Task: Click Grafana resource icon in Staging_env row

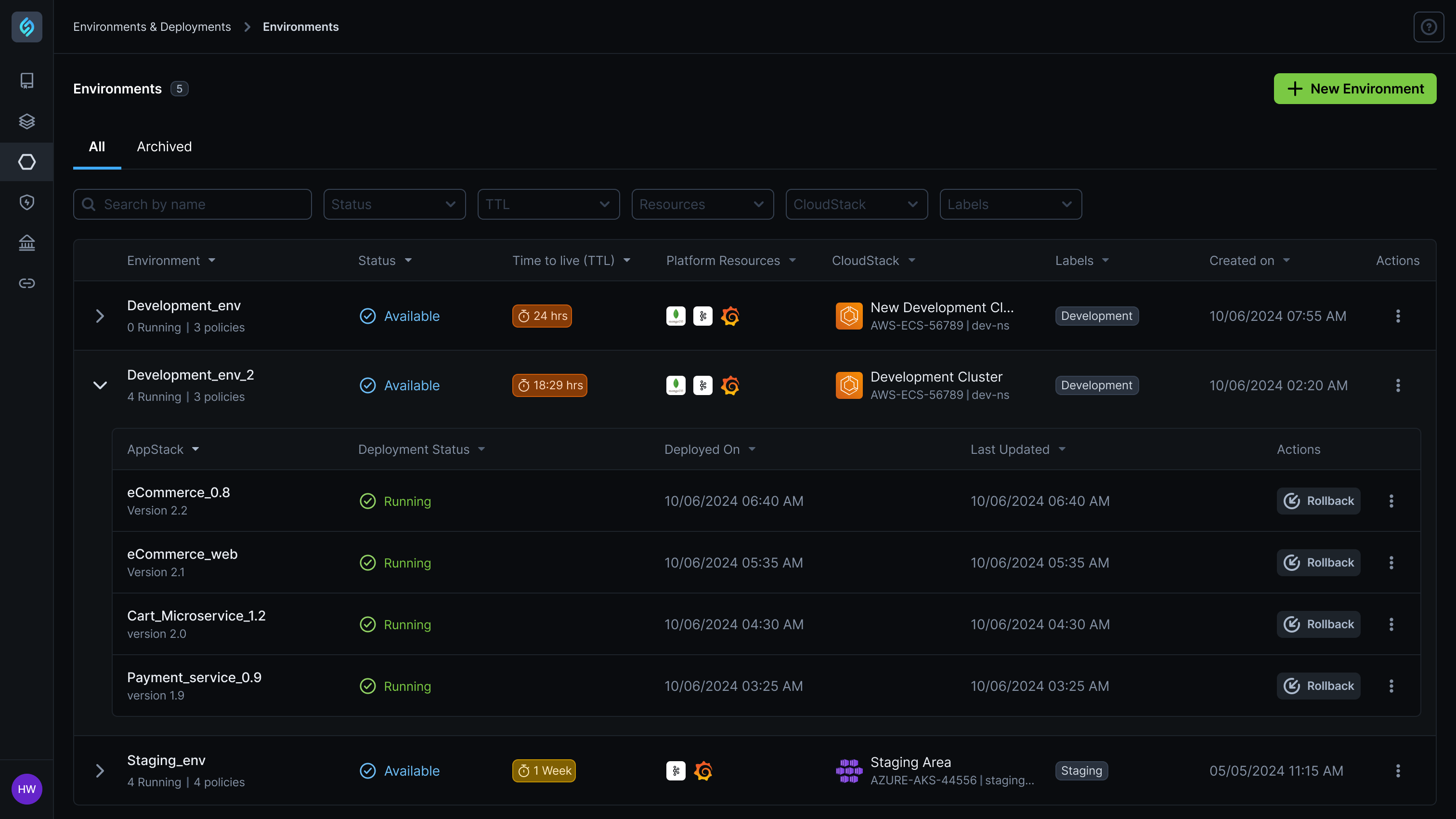Action: pos(702,771)
